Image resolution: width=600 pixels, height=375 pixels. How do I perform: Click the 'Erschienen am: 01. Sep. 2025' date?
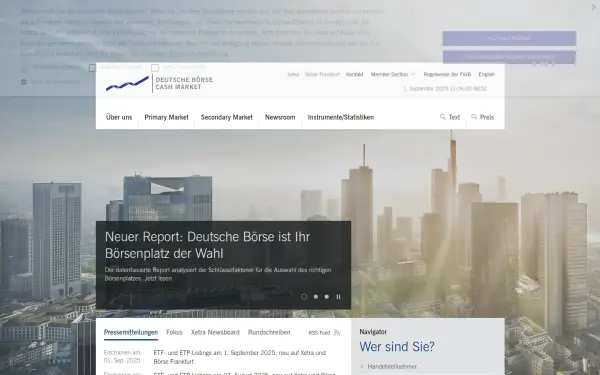click(x=122, y=357)
